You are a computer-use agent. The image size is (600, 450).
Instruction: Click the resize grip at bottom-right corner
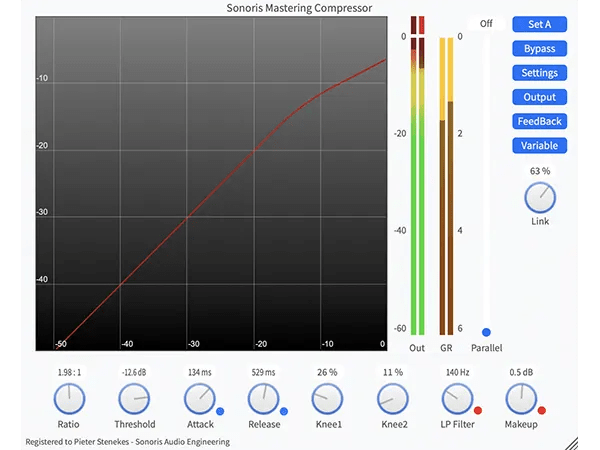point(572,444)
